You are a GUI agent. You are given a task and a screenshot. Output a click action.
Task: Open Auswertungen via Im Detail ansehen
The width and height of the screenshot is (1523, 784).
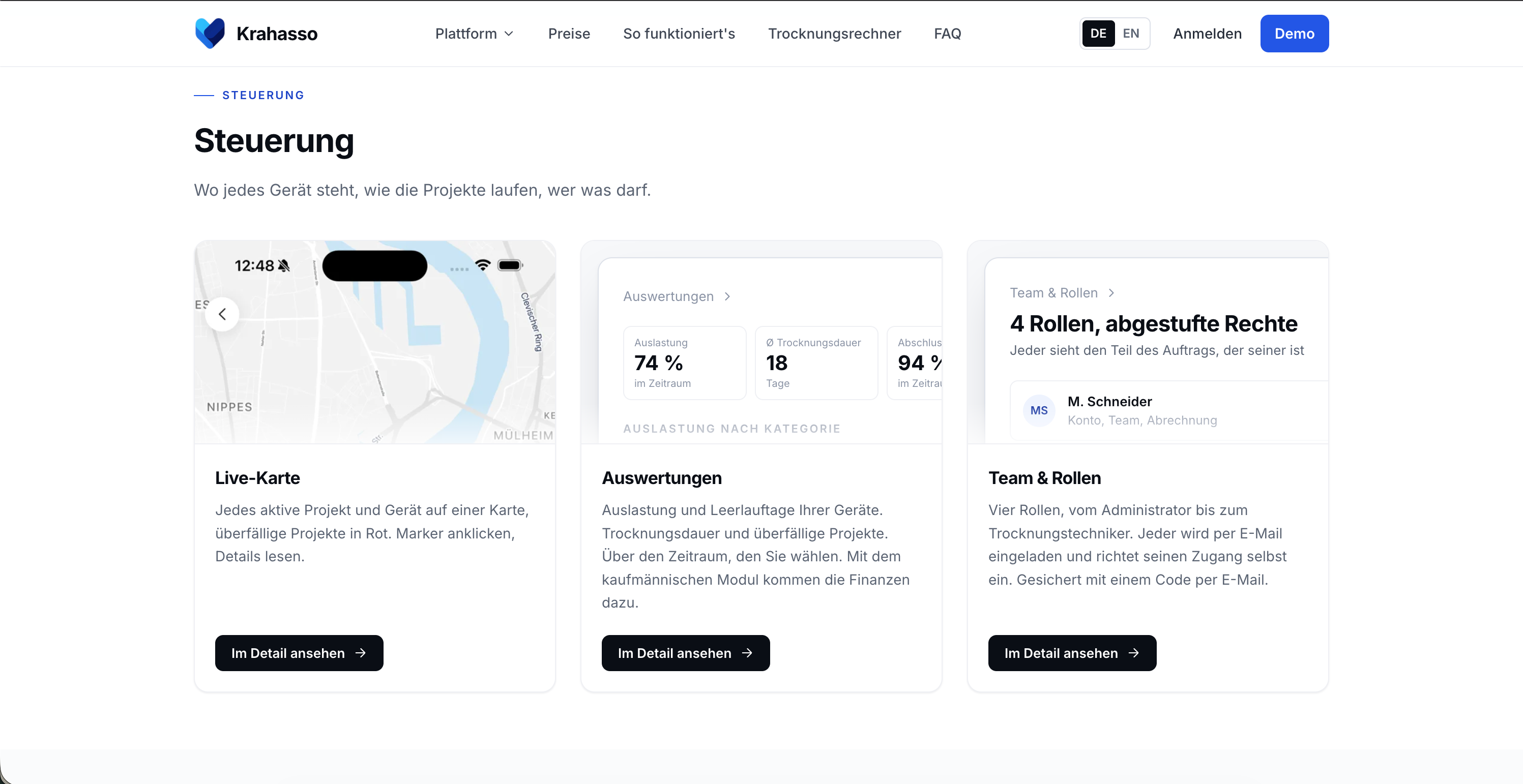pyautogui.click(x=685, y=652)
